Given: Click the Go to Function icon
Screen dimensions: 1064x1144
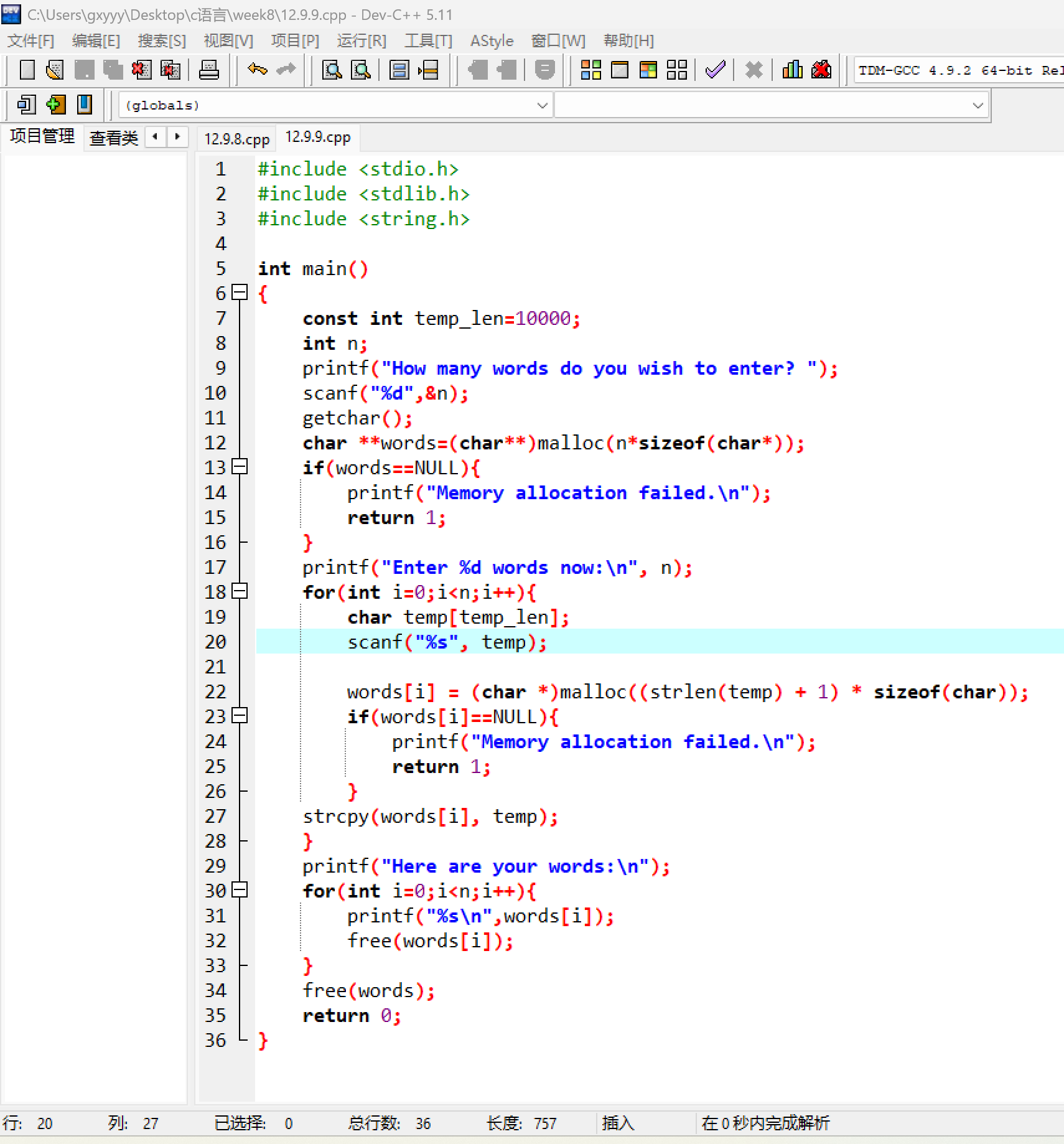Looking at the screenshot, I should coord(399,70).
